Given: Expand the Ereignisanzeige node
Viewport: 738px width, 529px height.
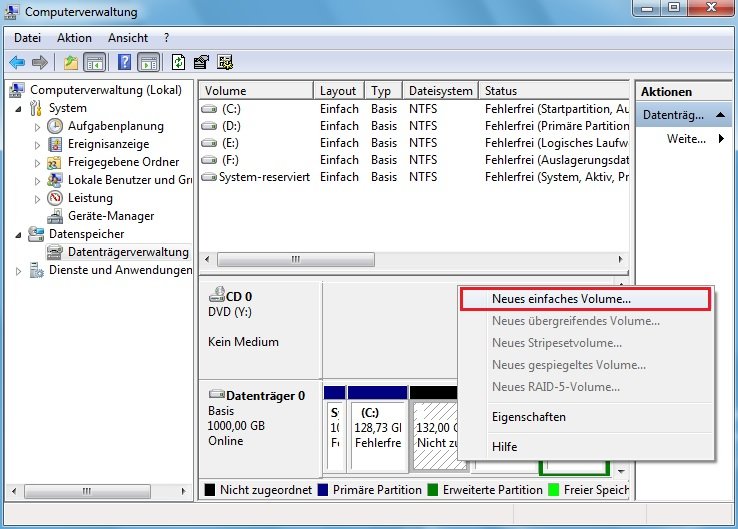Looking at the screenshot, I should pos(37,145).
